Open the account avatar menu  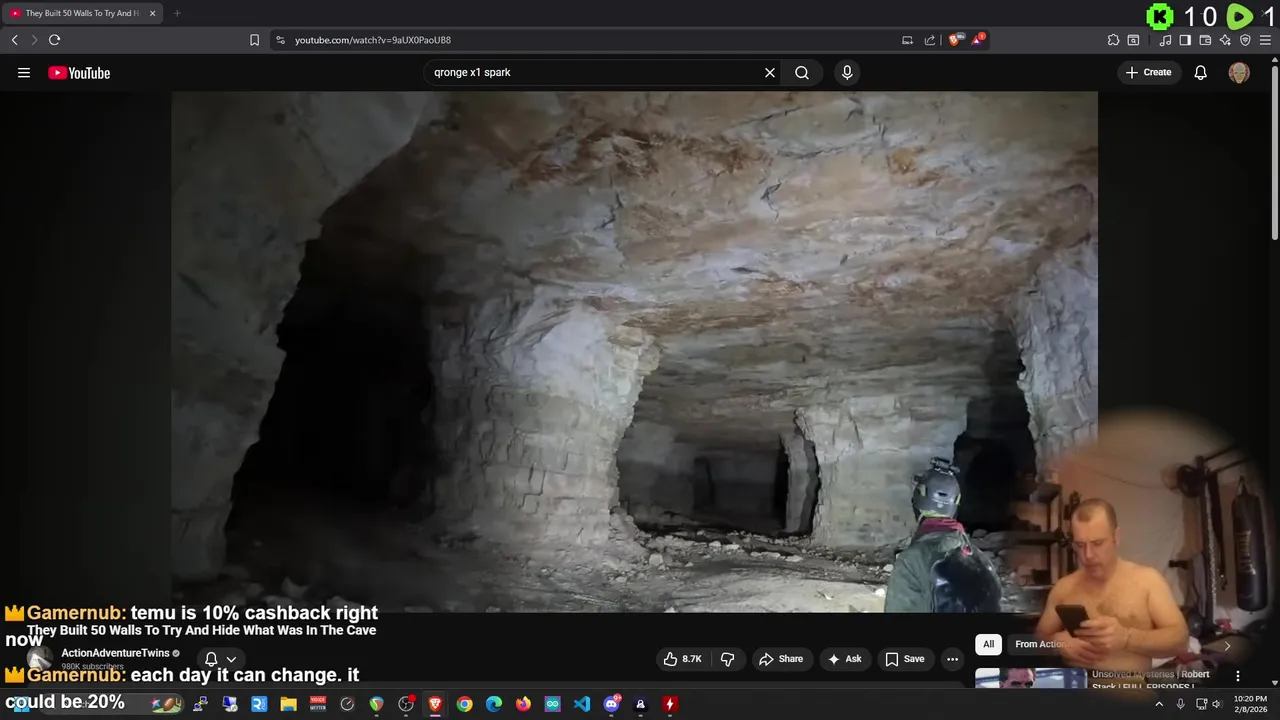pyautogui.click(x=1239, y=73)
